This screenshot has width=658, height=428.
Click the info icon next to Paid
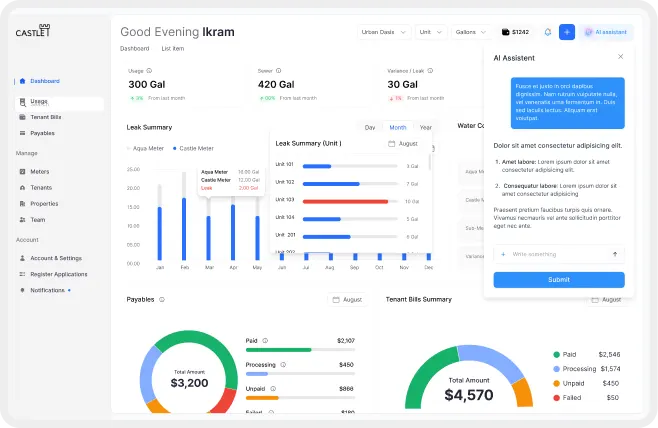pyautogui.click(x=265, y=341)
